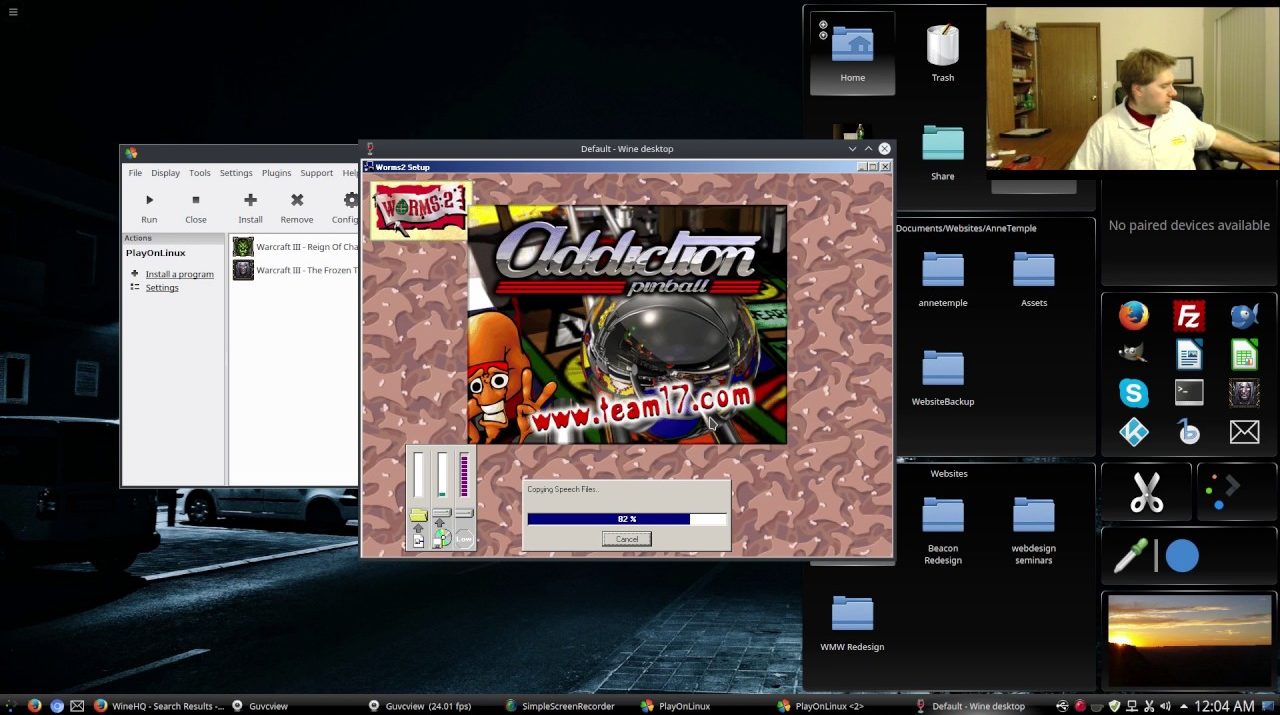Open LibreOffice Calc from the launcher grid
The image size is (1280, 715).
(x=1244, y=354)
